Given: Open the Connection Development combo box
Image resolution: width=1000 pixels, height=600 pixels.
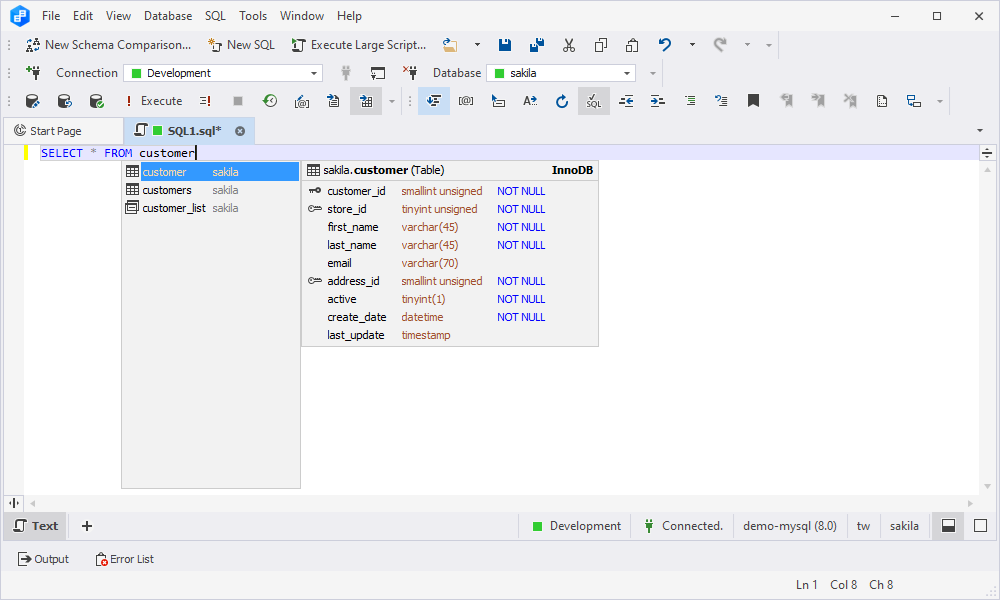Looking at the screenshot, I should 223,73.
